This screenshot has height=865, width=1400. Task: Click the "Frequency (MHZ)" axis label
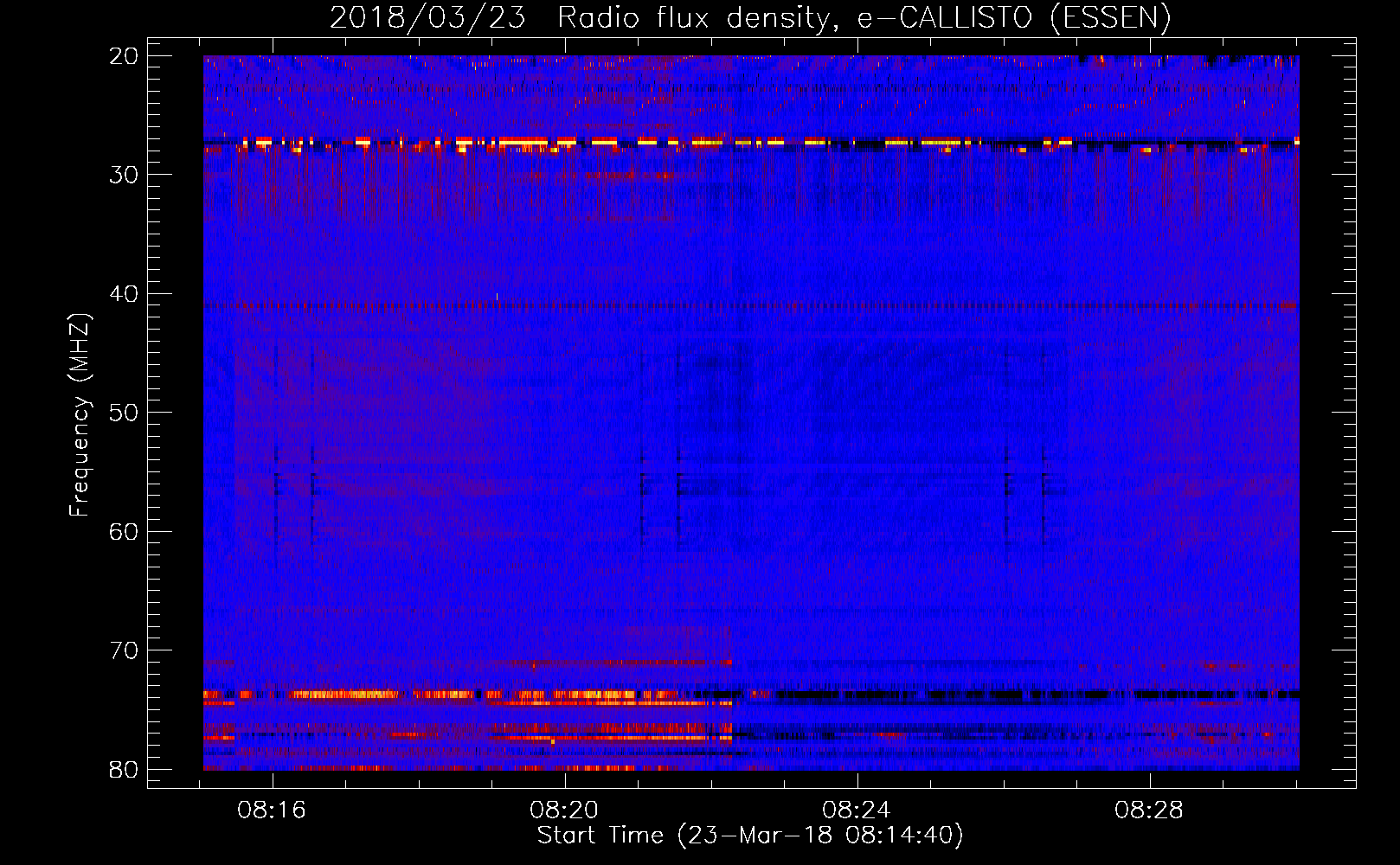click(80, 415)
